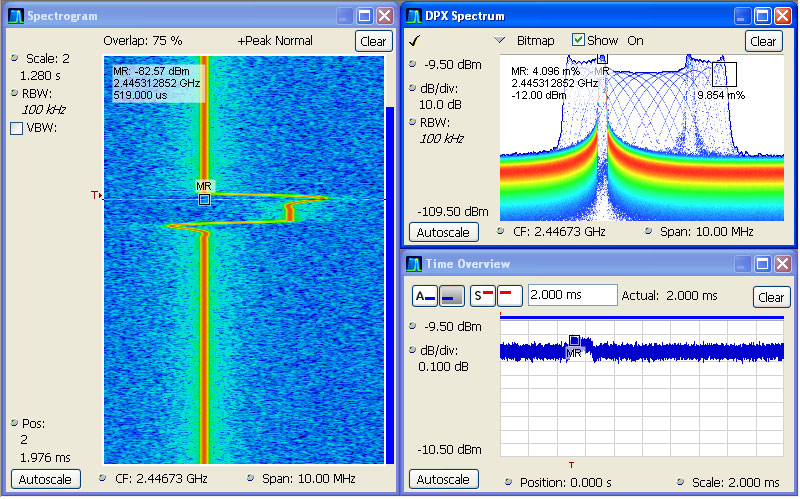The image size is (800, 499).
Task: Click the MR marker in Time Overview
Action: tap(574, 341)
